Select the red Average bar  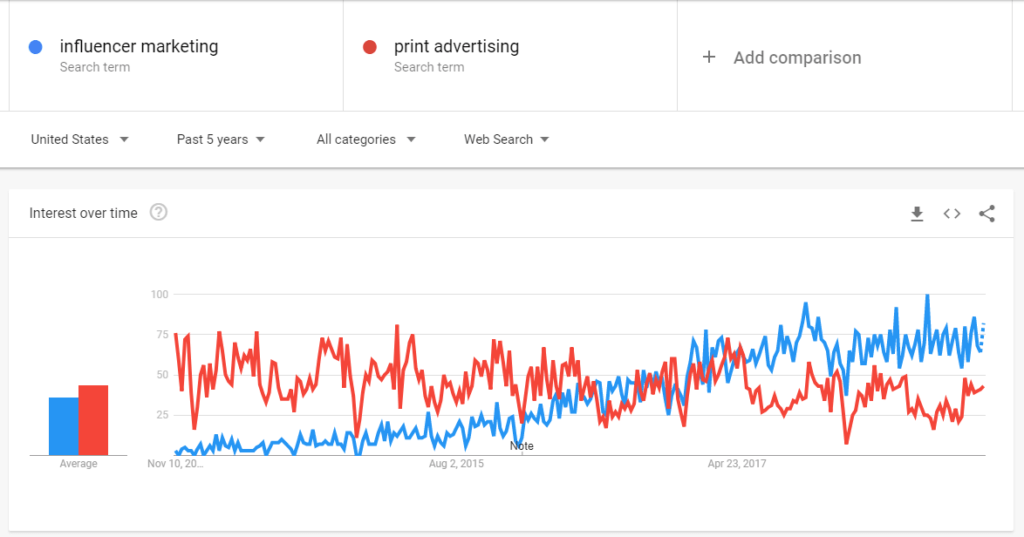93,420
